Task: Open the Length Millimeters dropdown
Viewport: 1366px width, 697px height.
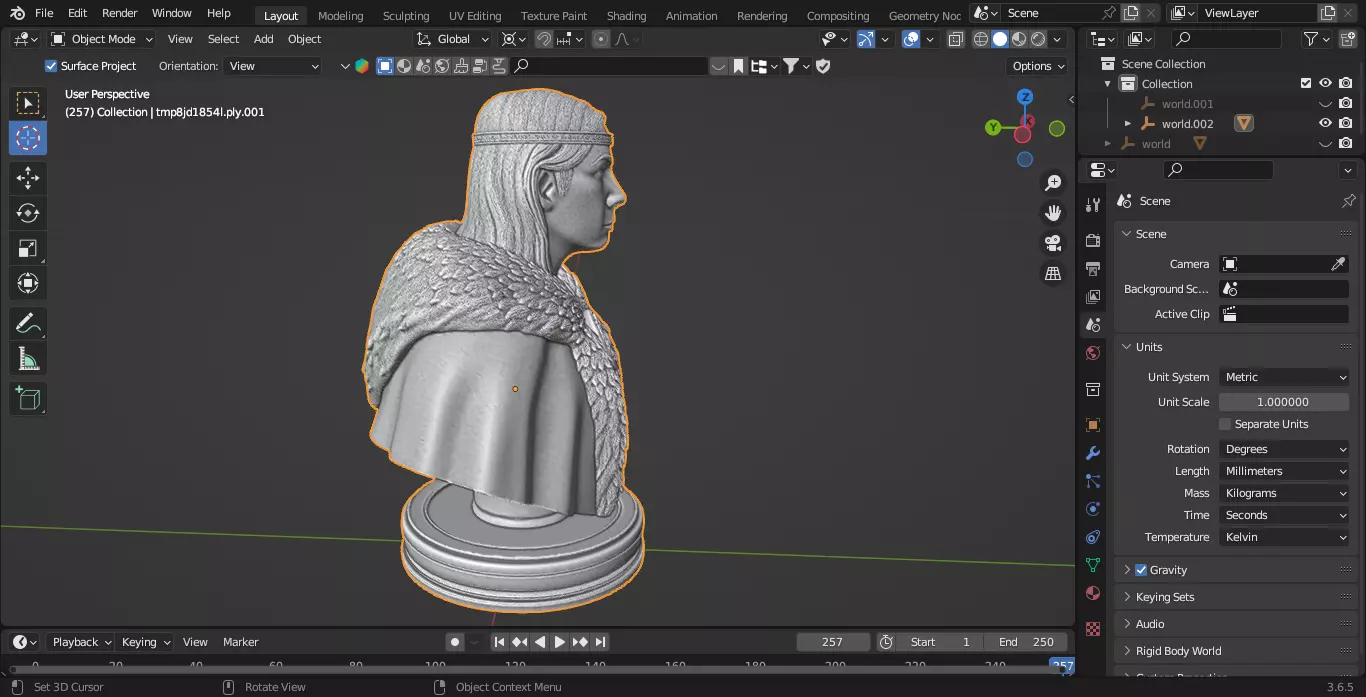Action: pyautogui.click(x=1285, y=471)
